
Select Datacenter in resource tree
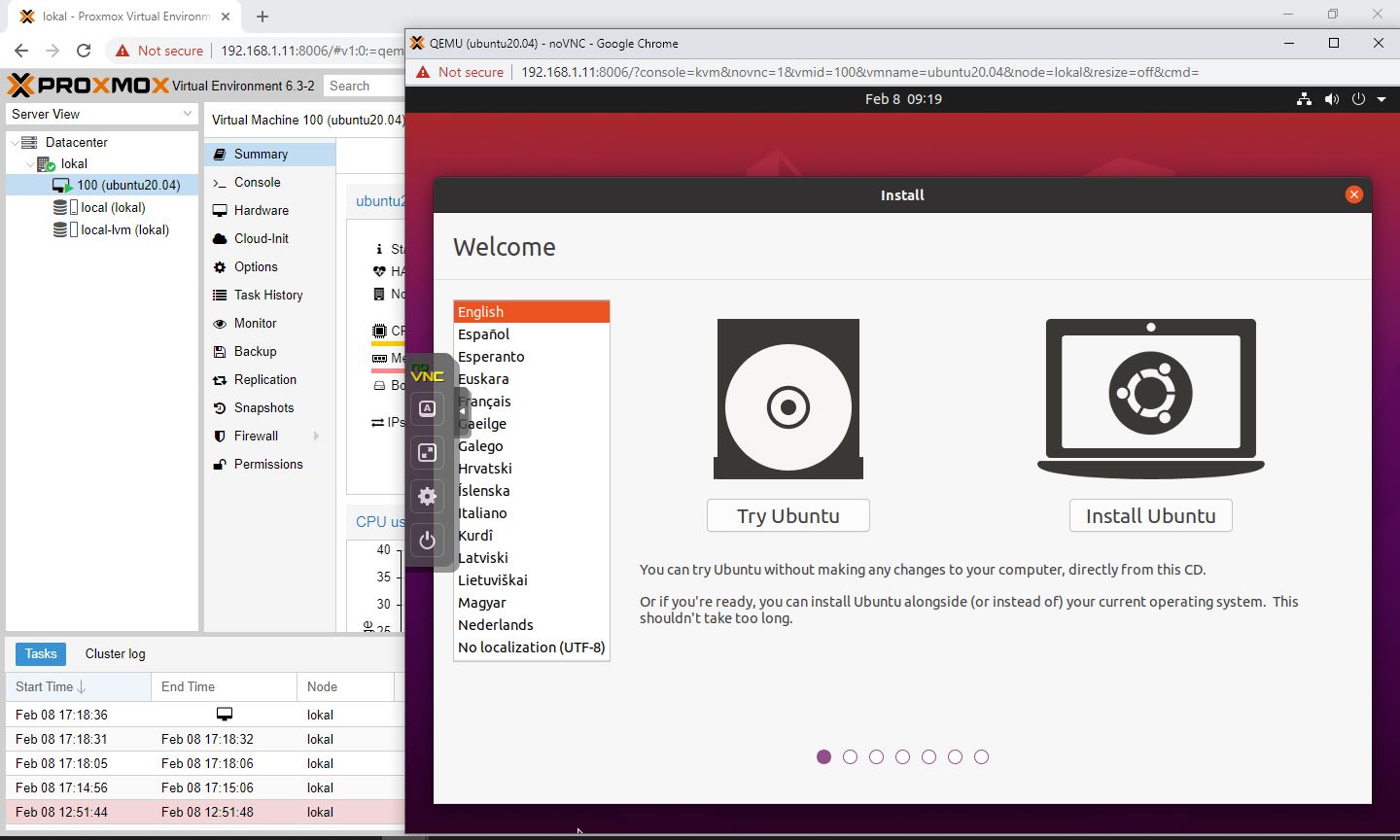click(102, 142)
